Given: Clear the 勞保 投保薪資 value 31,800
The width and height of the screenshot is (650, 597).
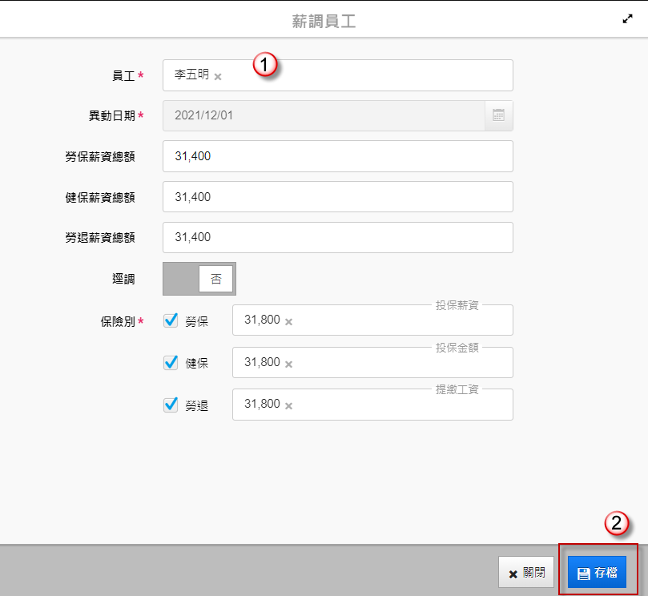Looking at the screenshot, I should click(x=289, y=321).
